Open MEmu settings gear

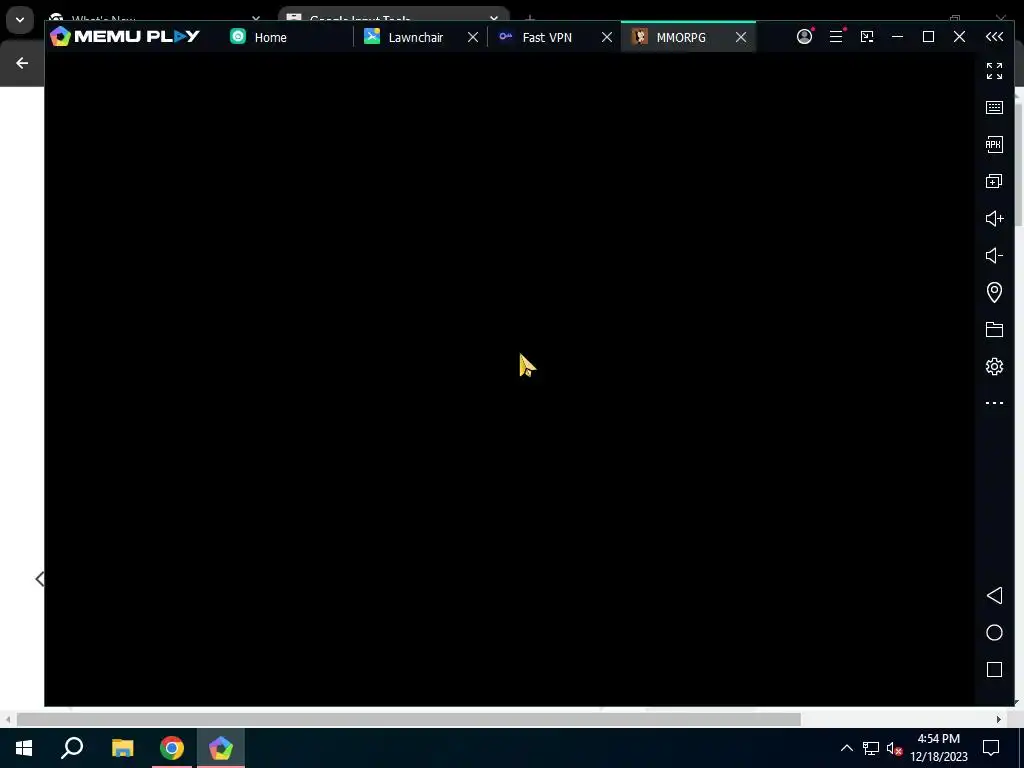click(994, 366)
